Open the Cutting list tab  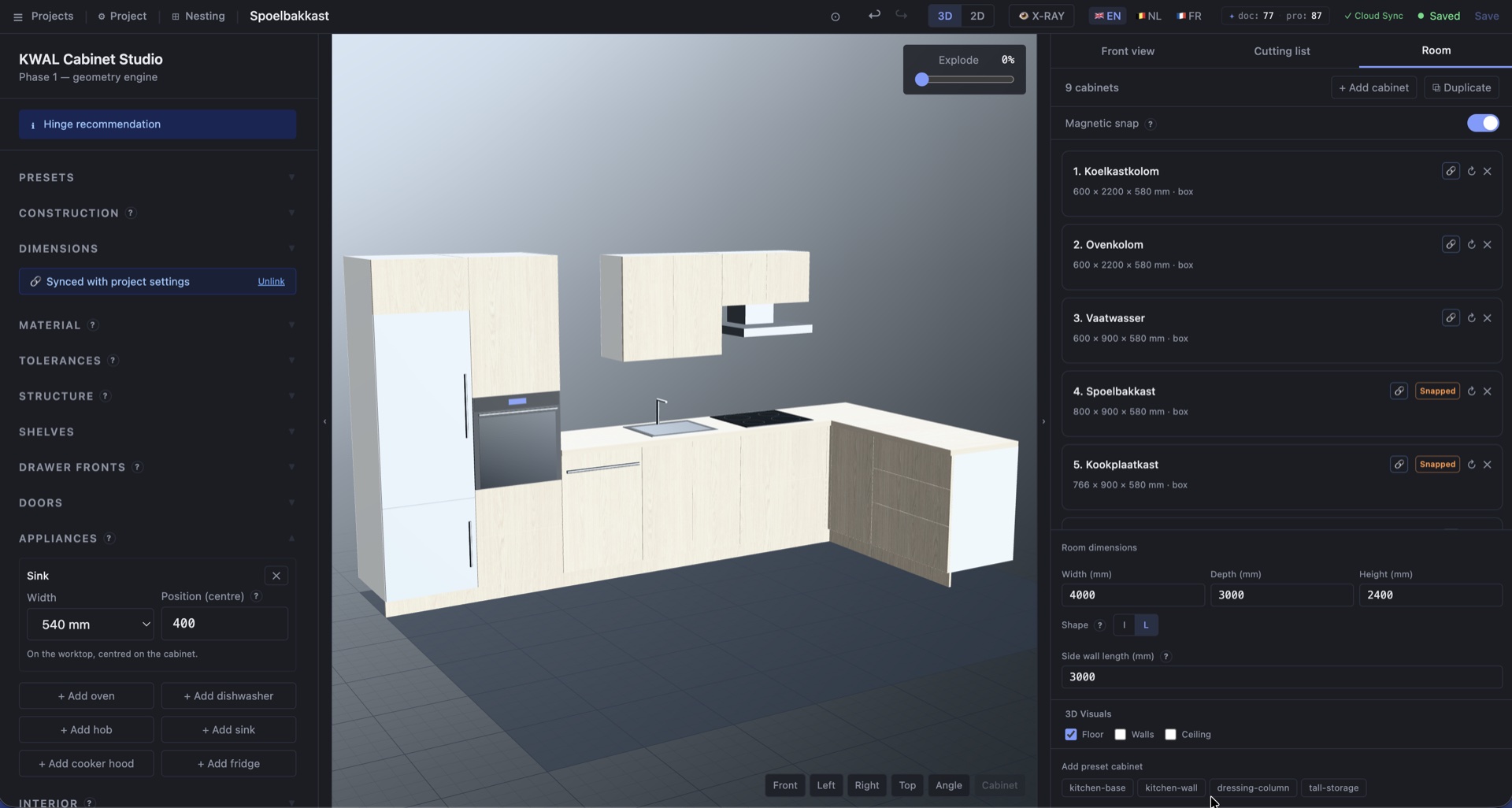[x=1281, y=50]
